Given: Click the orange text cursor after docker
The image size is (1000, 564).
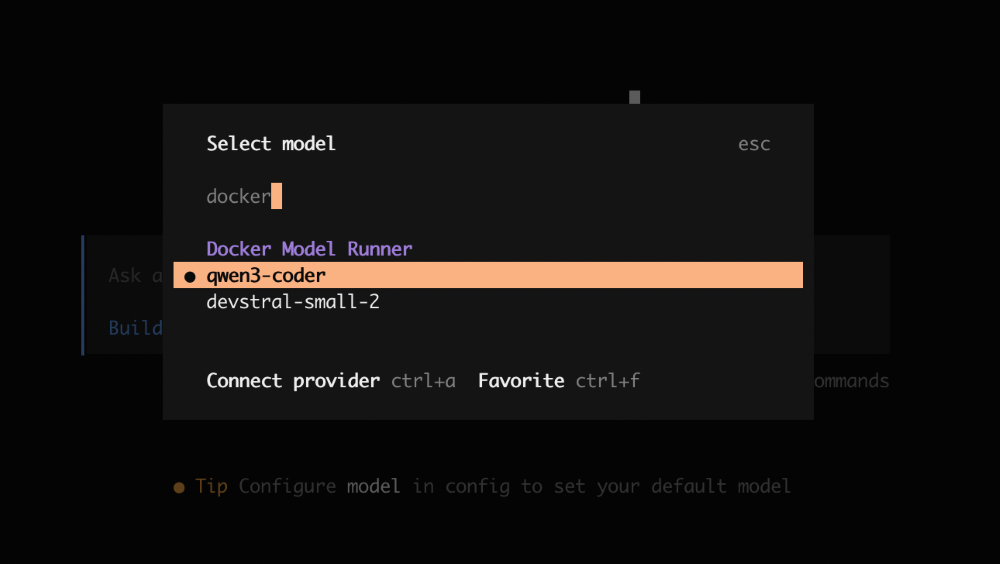Looking at the screenshot, I should 276,196.
